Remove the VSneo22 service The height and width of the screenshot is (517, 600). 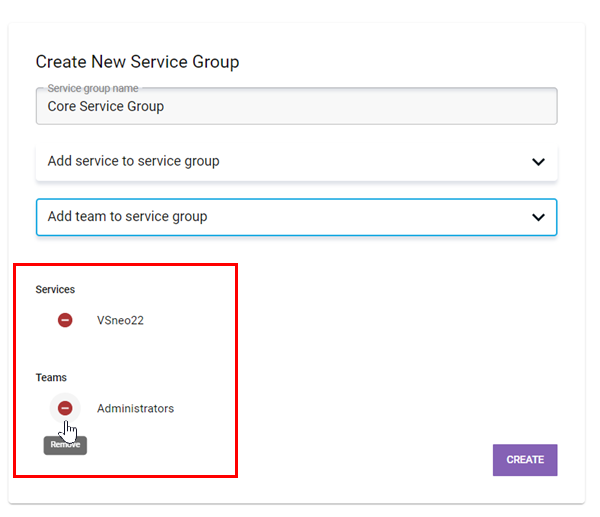pos(65,320)
